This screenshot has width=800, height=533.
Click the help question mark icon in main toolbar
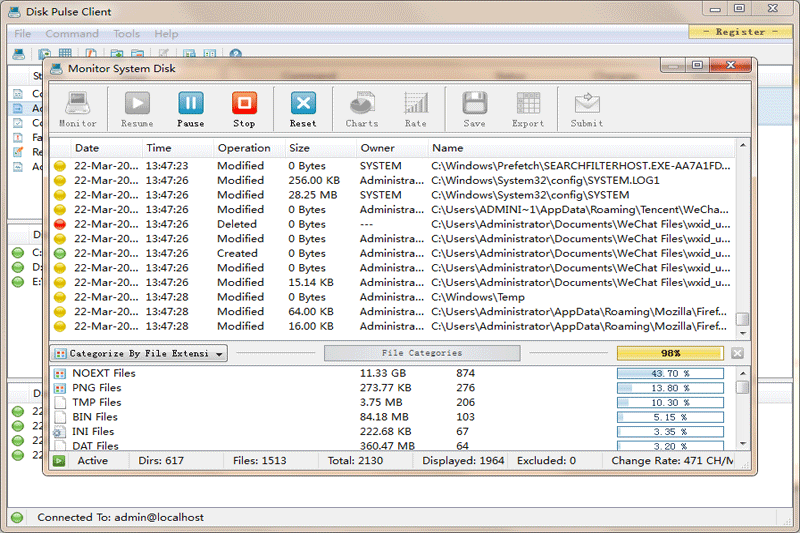click(235, 54)
